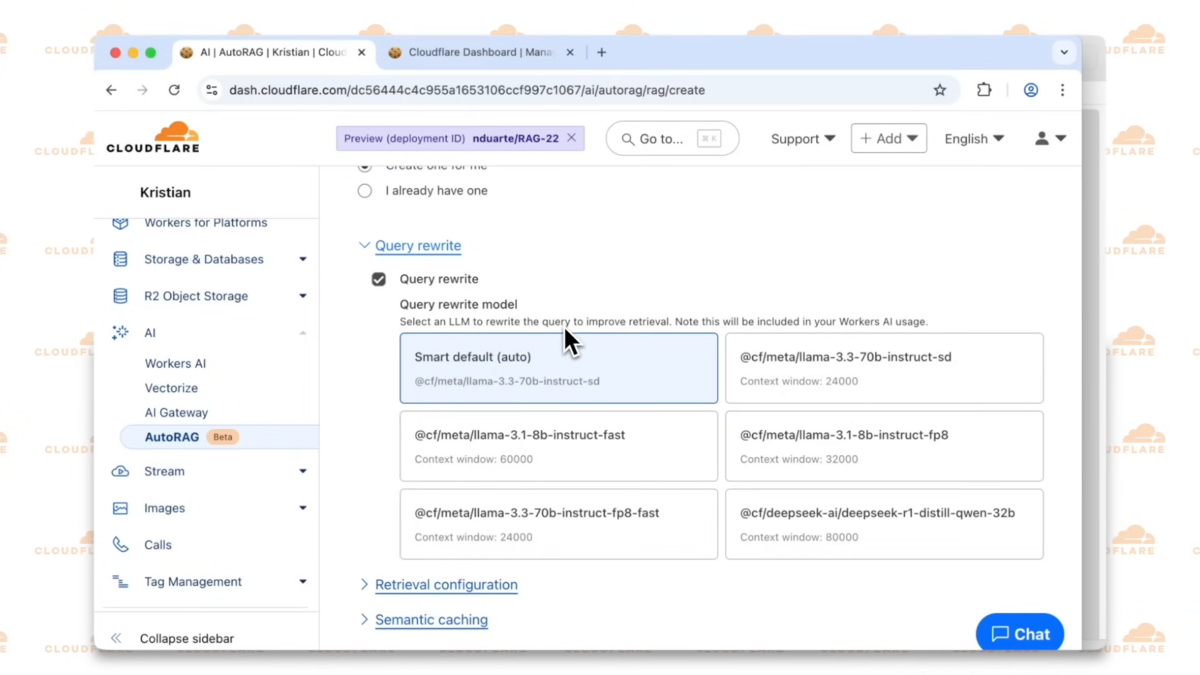1200x675 pixels.
Task: Expand R2 Object Storage submenu arrow
Action: (302, 296)
